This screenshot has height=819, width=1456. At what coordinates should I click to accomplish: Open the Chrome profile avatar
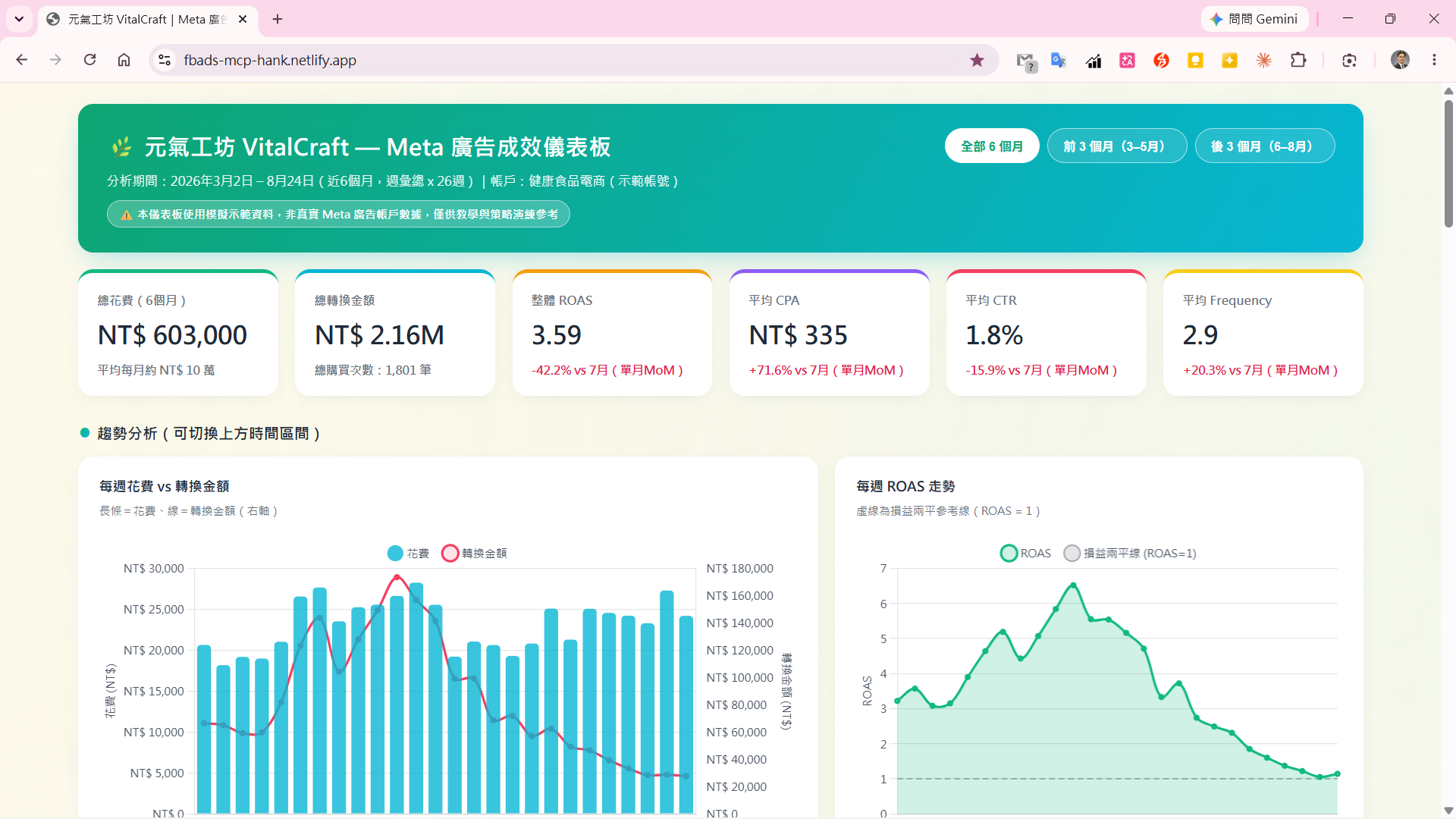click(x=1400, y=60)
